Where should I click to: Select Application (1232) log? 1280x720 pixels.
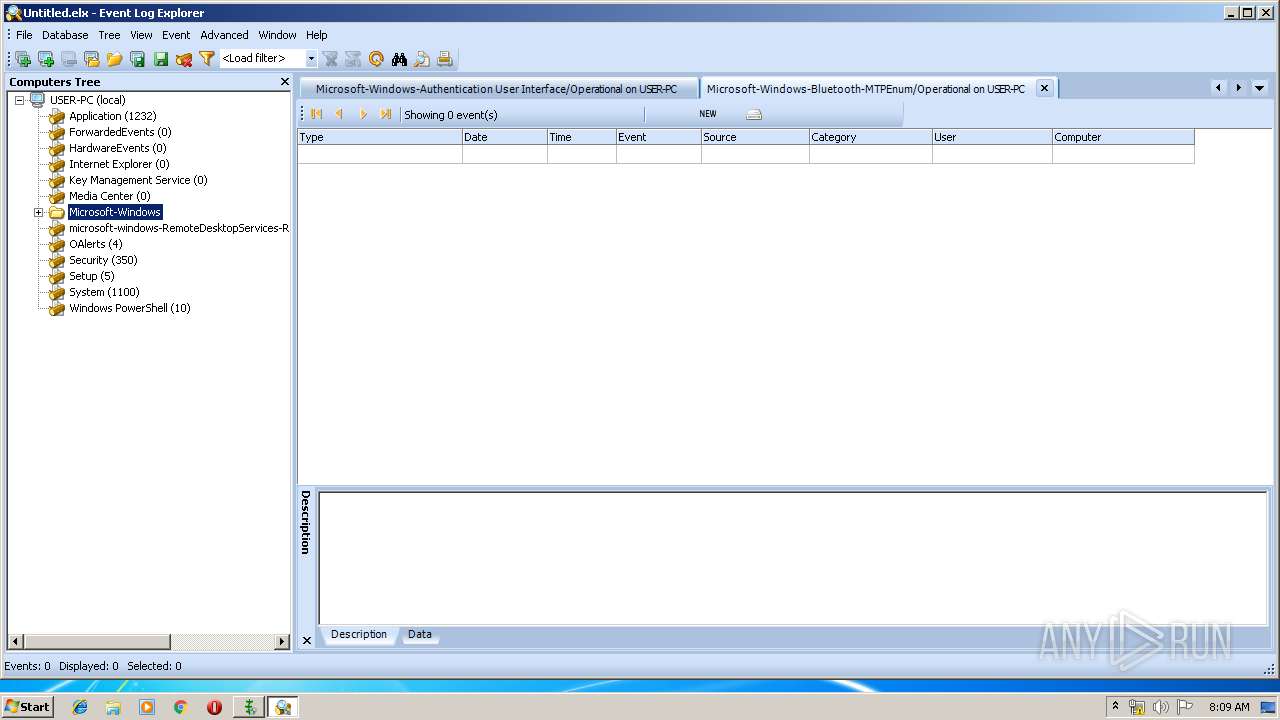coord(112,116)
